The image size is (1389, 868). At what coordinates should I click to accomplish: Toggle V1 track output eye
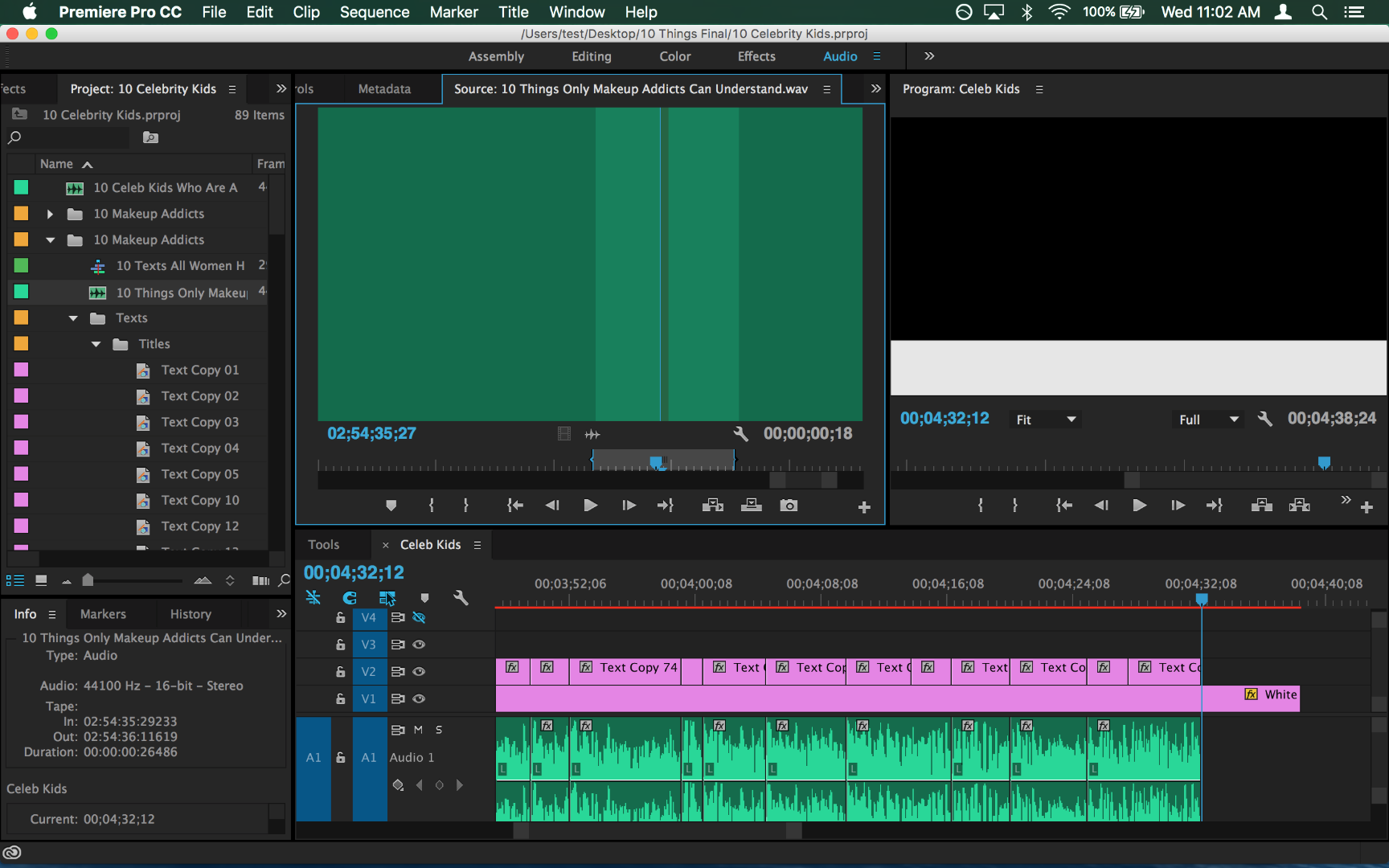tap(419, 699)
